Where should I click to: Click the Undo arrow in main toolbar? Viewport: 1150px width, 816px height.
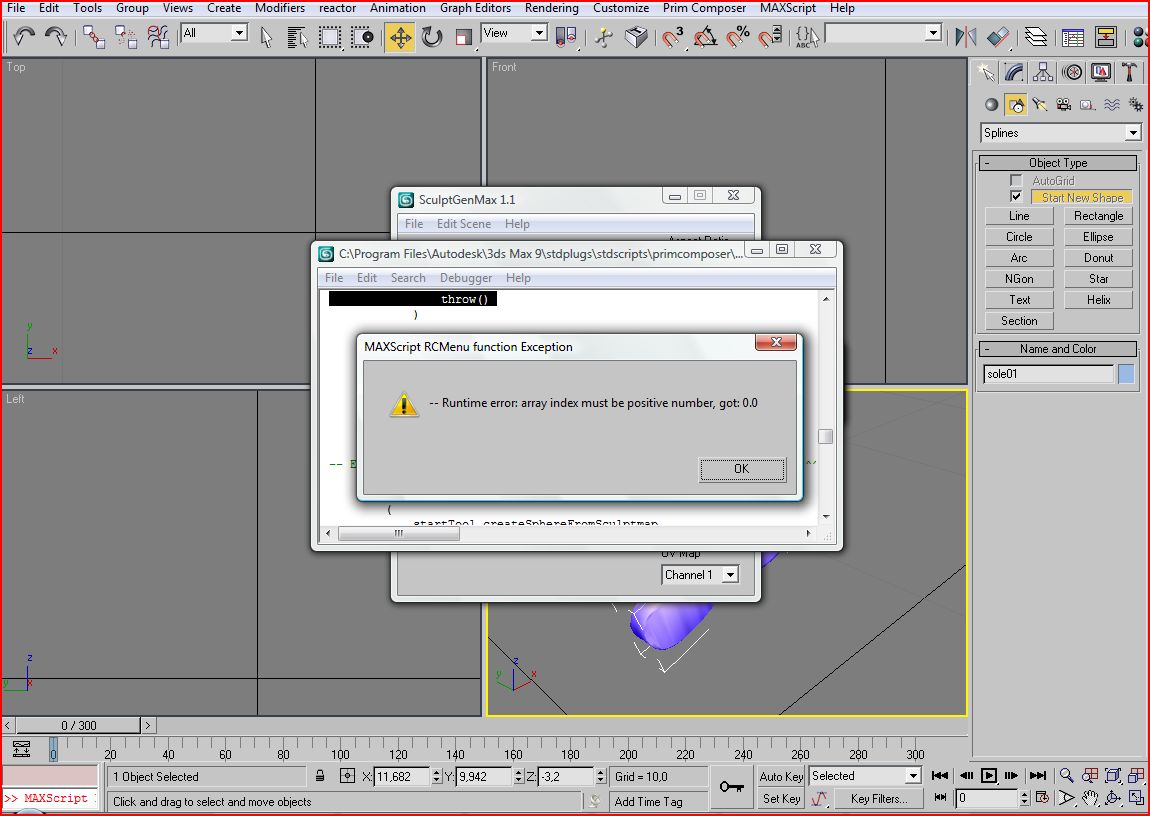[x=24, y=36]
